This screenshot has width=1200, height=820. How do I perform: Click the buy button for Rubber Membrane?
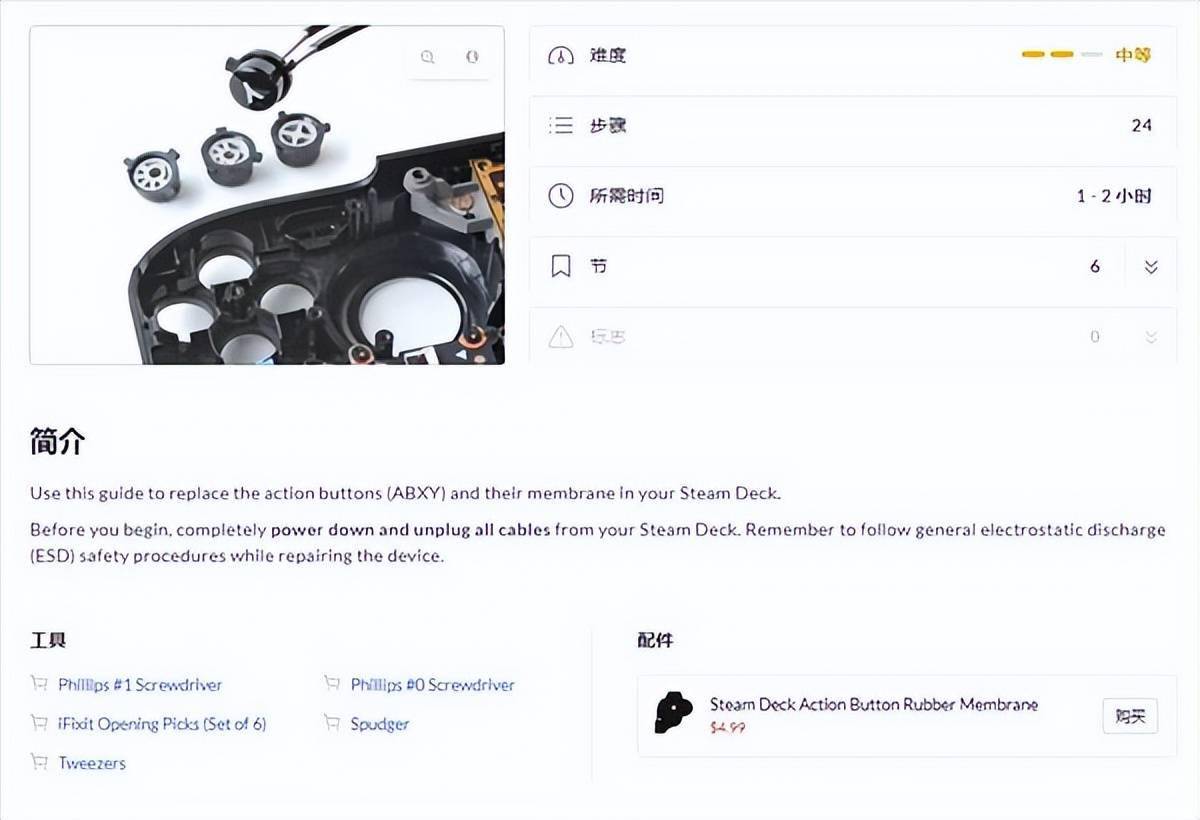(x=1130, y=716)
